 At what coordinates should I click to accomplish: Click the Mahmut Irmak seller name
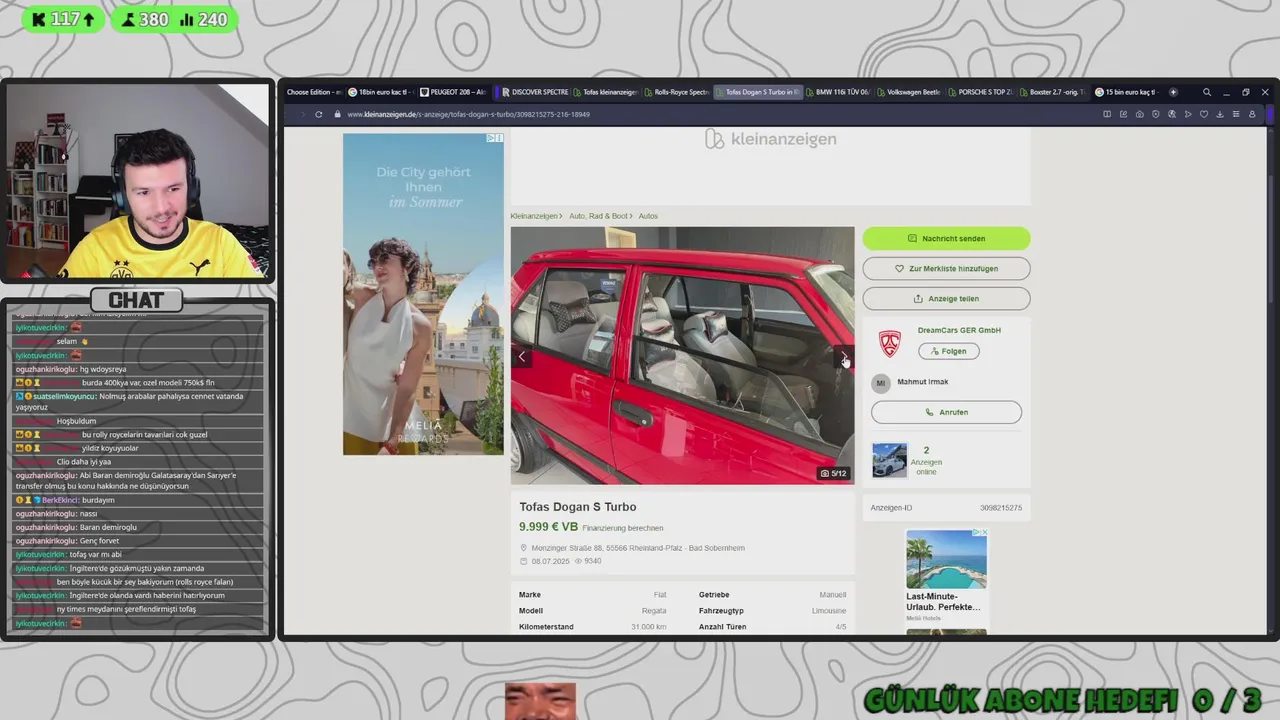pos(923,382)
